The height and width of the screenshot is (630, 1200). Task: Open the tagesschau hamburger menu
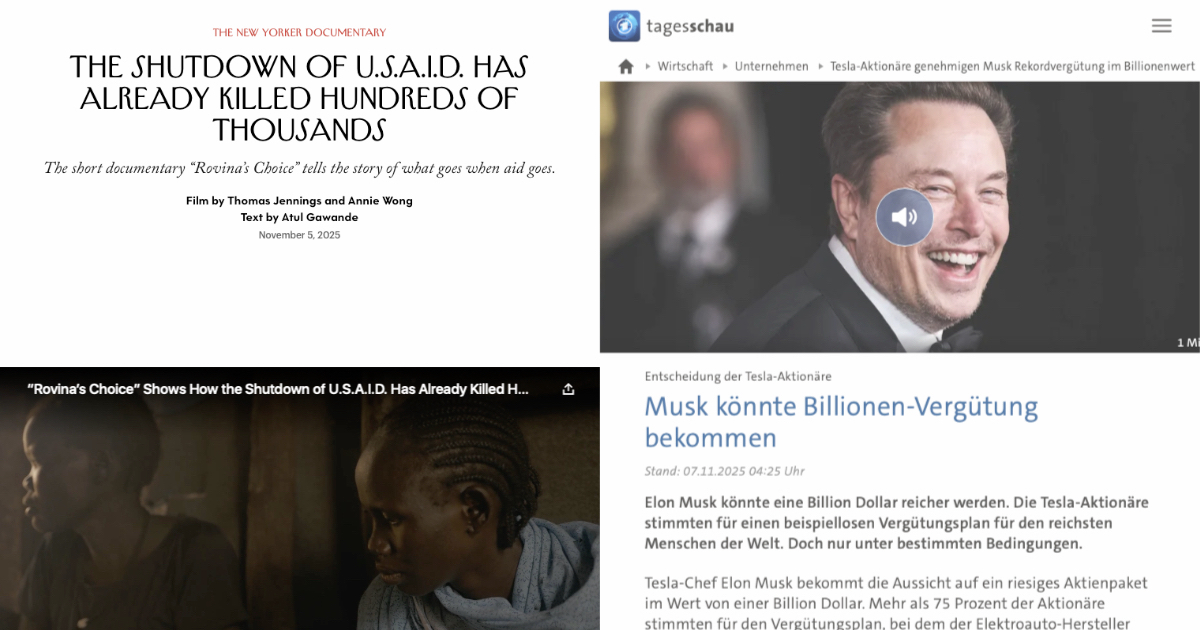point(1161,26)
